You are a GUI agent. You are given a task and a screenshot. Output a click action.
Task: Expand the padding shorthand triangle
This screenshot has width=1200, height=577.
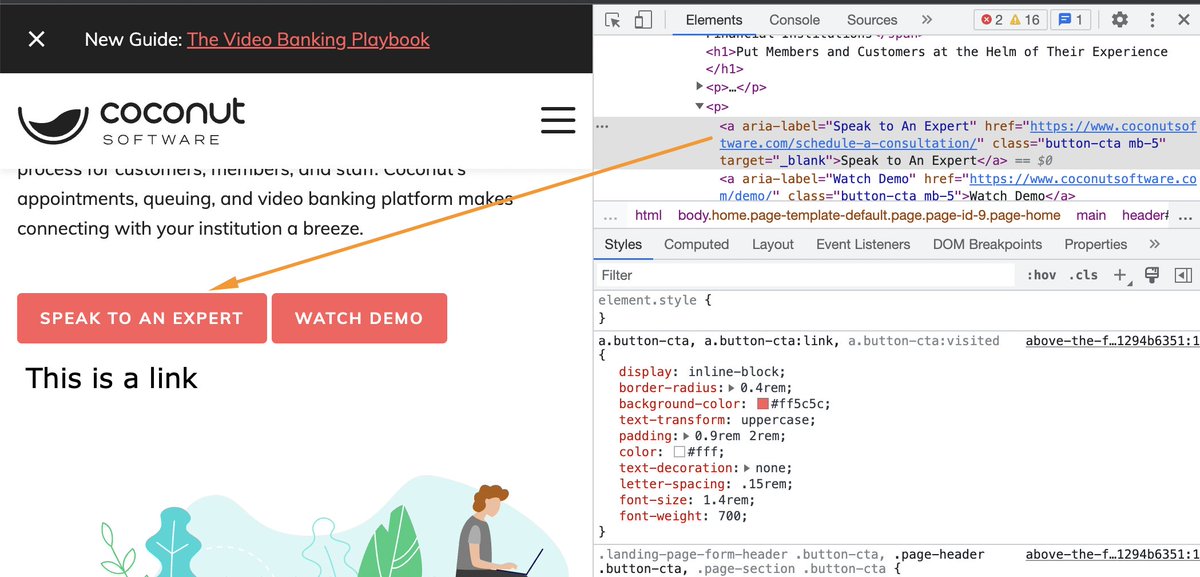click(687, 436)
